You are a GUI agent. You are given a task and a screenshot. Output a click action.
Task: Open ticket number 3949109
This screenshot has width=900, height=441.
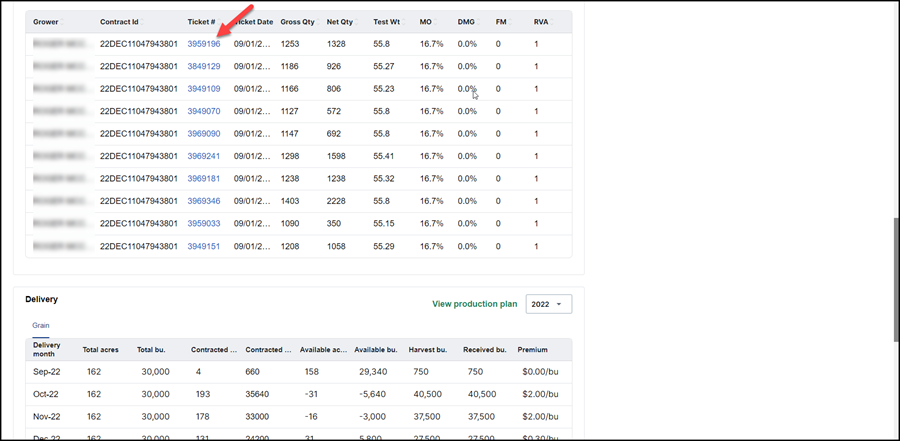[204, 89]
